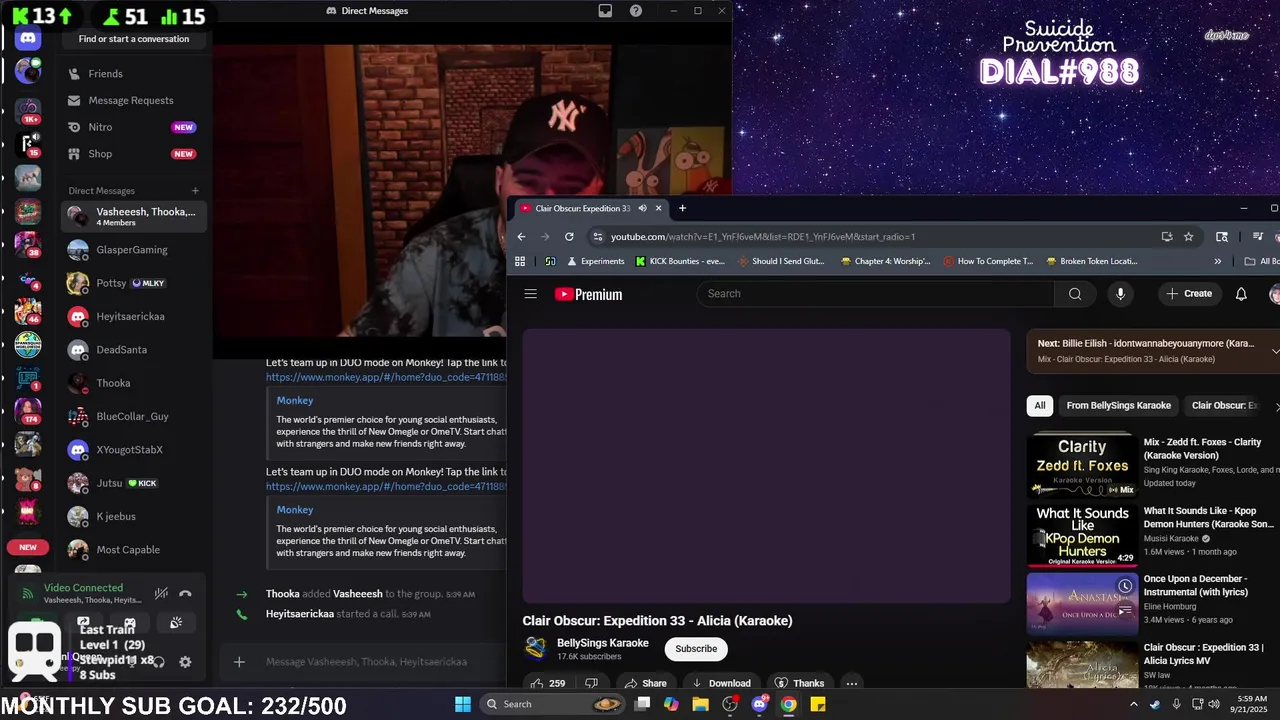Open Pottsy direct message
Screen dimensions: 1280x720
(x=133, y=283)
